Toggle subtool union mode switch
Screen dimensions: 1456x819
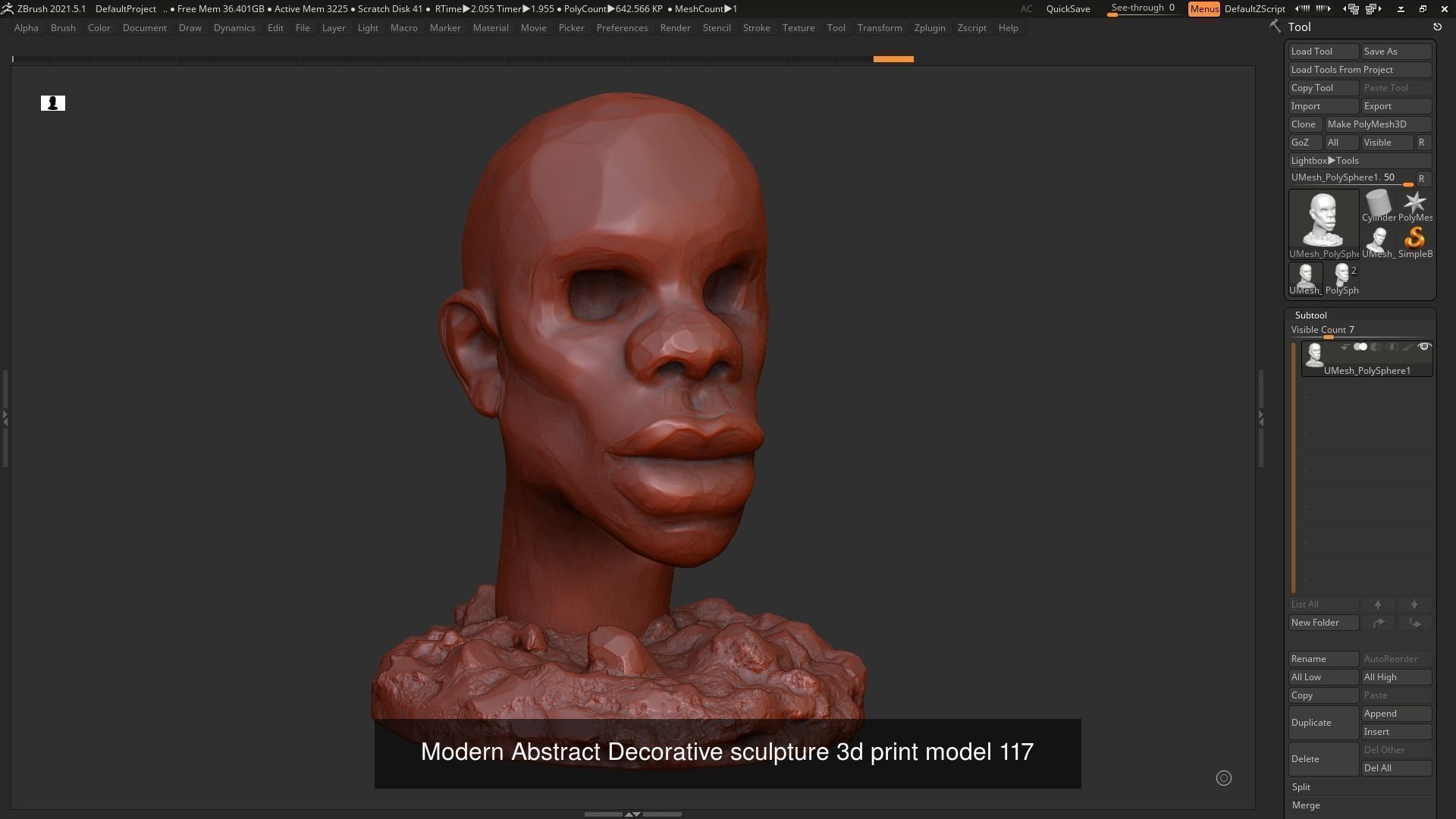click(x=1360, y=347)
